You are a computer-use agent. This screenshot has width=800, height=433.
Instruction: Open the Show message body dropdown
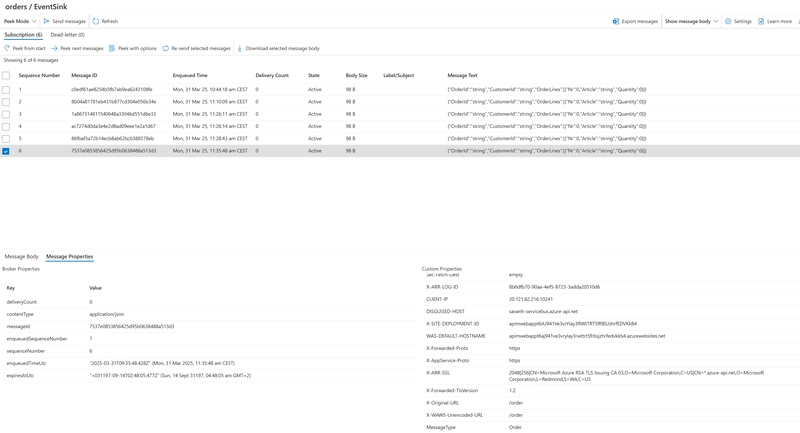[691, 21]
